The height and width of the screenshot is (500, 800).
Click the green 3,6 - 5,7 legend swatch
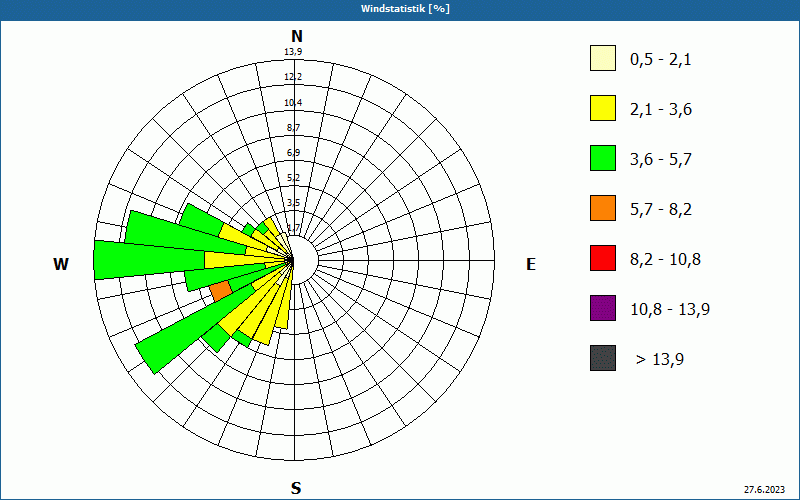pyautogui.click(x=603, y=158)
